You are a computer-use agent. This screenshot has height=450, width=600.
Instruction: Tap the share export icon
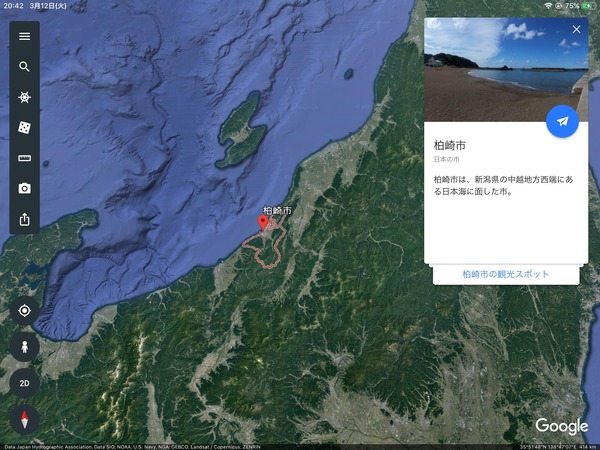(x=24, y=219)
